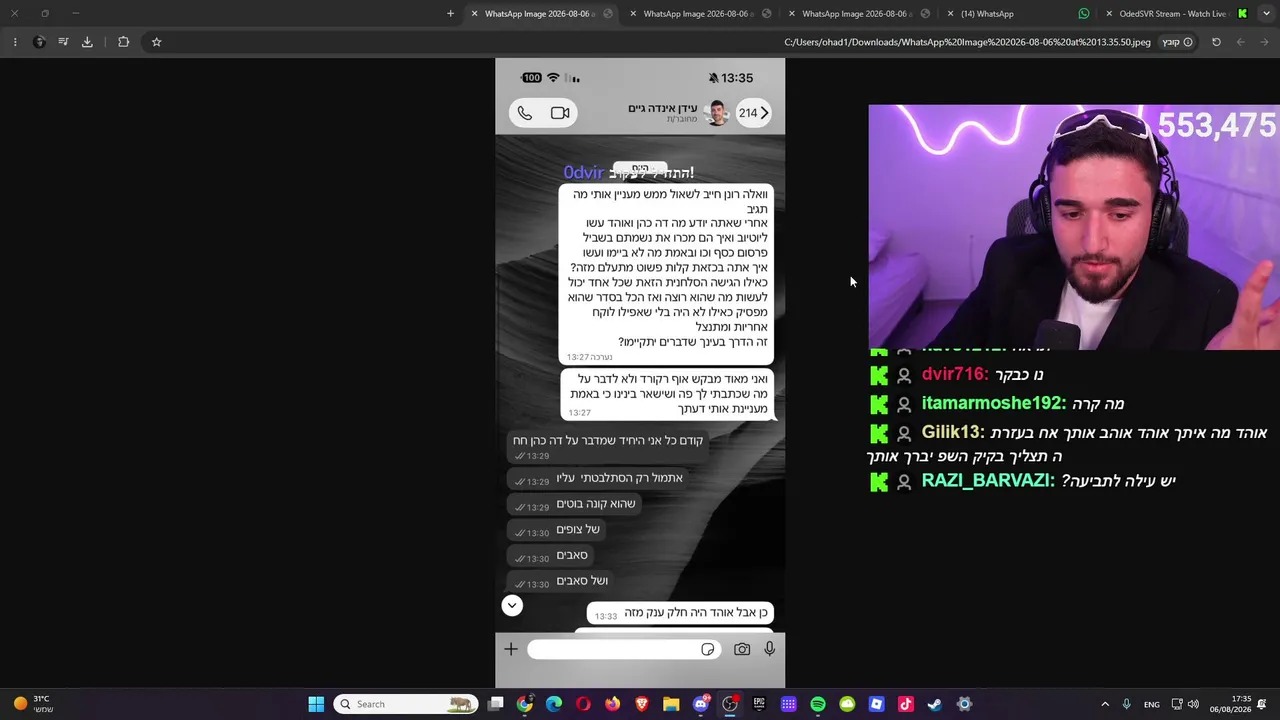Viewport: 1280px width, 720px height.
Task: Focus the WhatsApp message input field
Action: coord(622,650)
